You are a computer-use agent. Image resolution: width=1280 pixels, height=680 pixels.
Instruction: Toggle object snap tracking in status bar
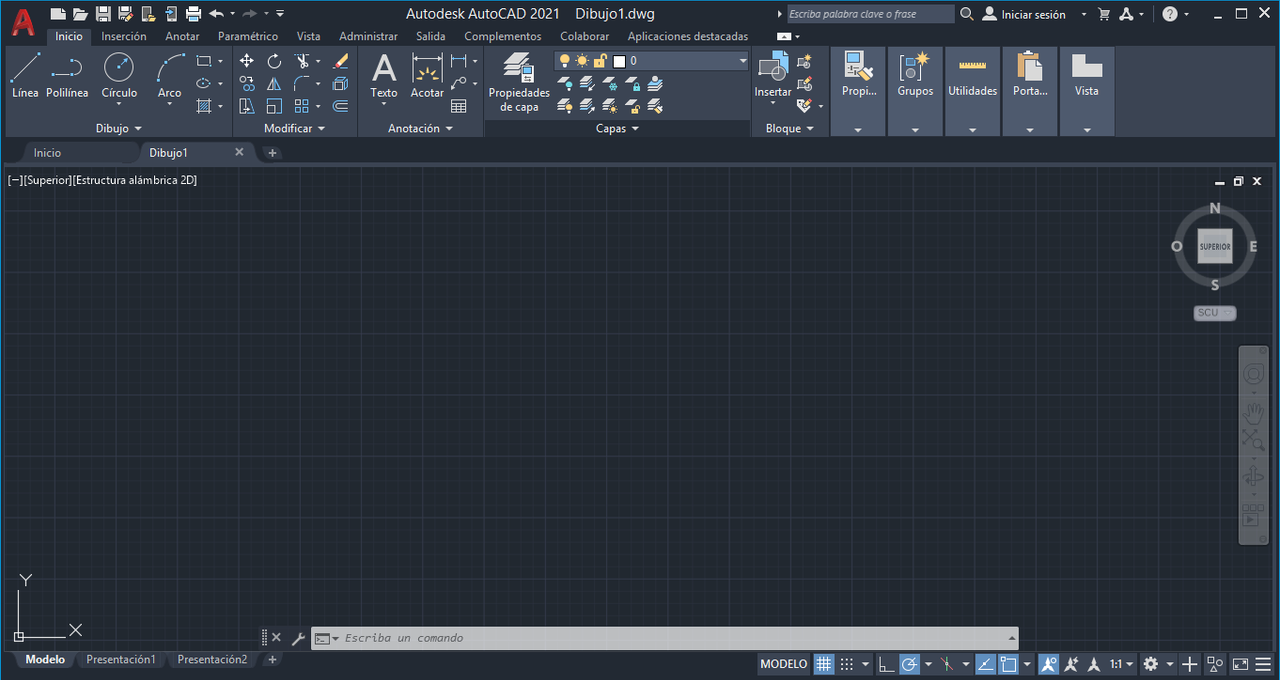tap(985, 664)
